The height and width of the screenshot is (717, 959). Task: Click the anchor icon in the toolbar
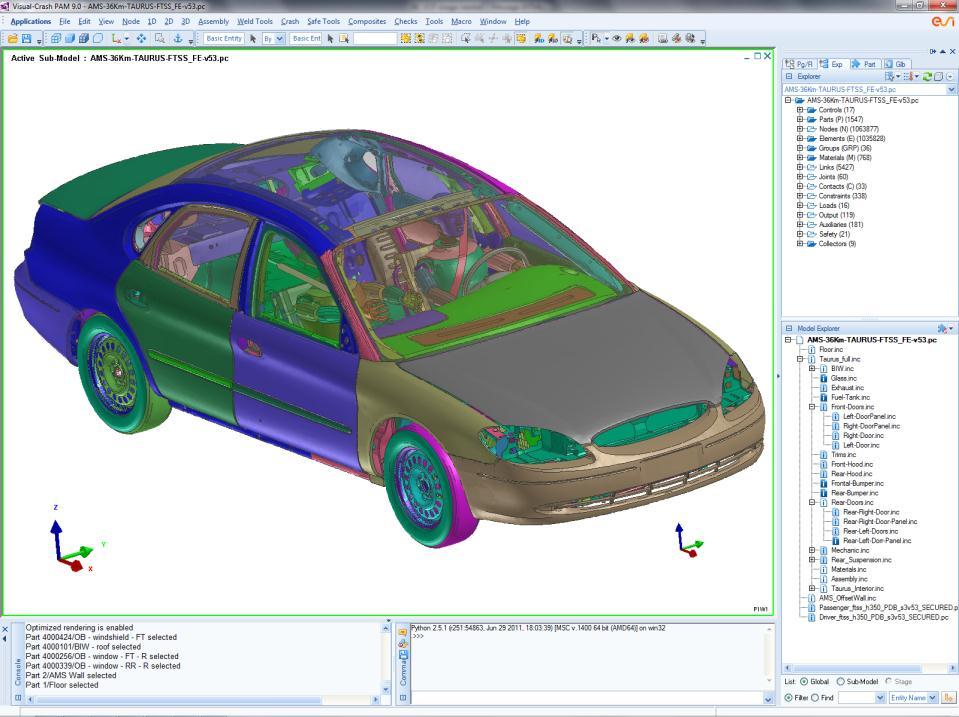(x=178, y=39)
